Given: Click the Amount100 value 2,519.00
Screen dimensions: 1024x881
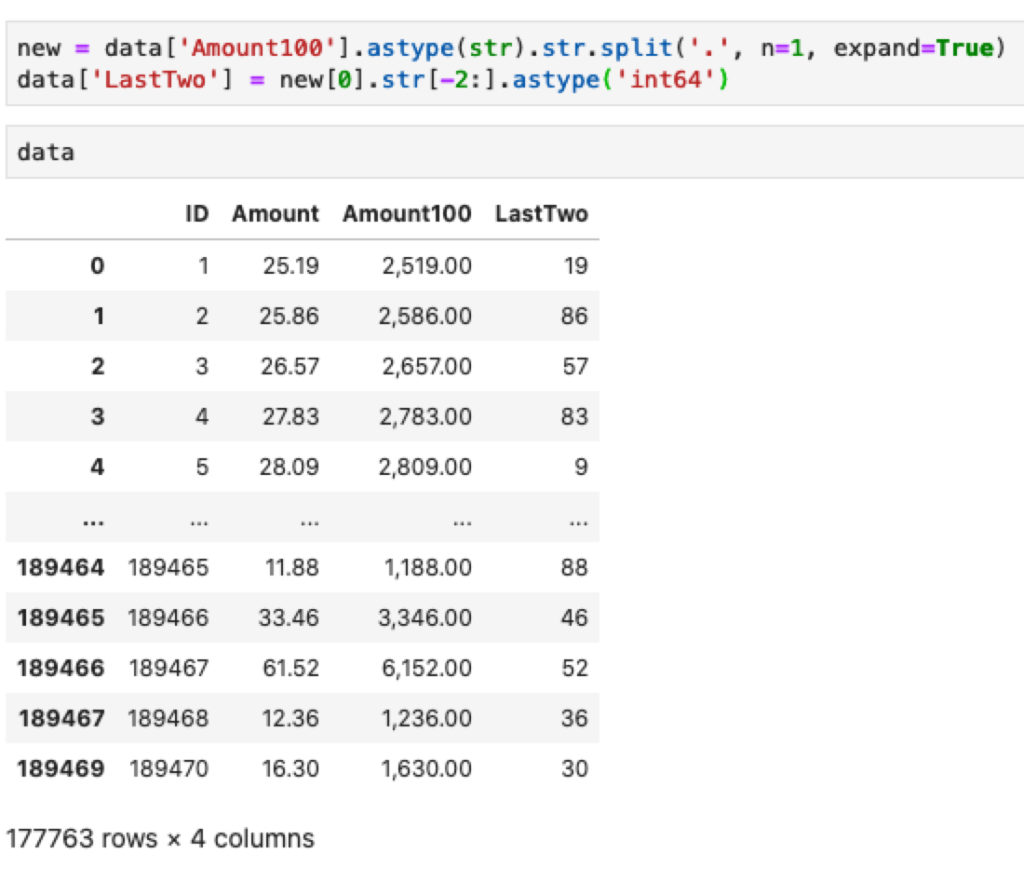Looking at the screenshot, I should pos(426,266).
